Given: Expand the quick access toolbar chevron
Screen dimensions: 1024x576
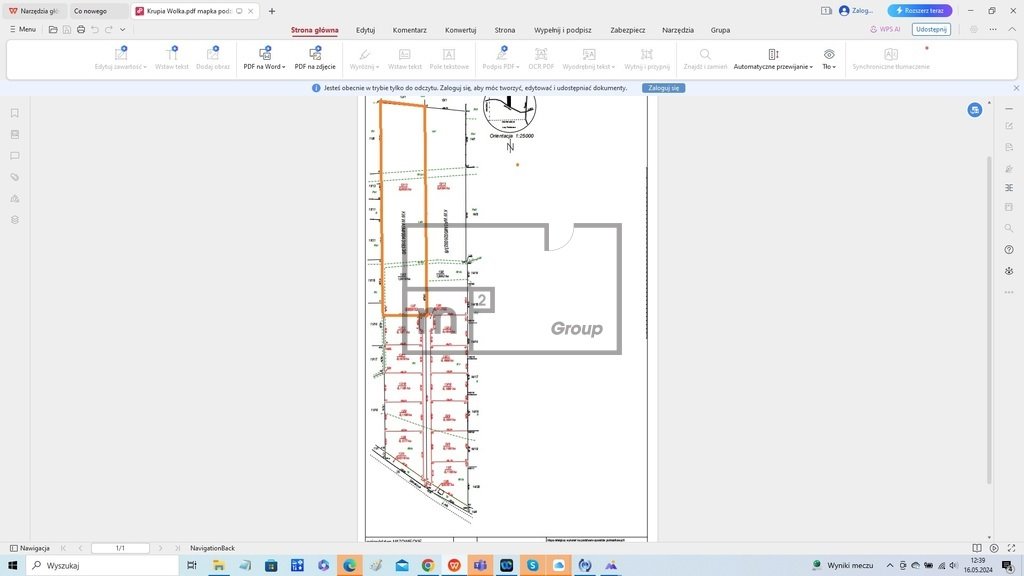Looking at the screenshot, I should (123, 30).
